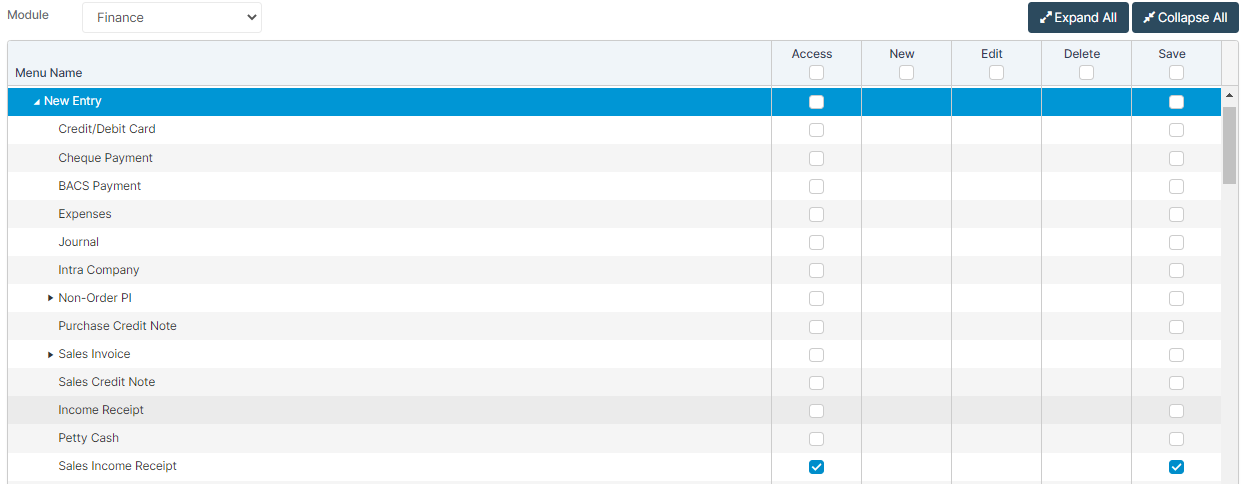Expand the Non-Order PI row arrow

pos(50,298)
